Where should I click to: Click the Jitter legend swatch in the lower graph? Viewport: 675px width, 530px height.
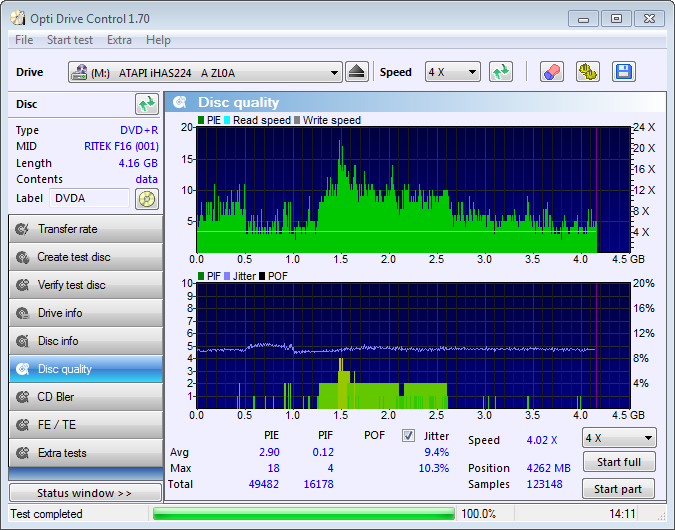227,276
